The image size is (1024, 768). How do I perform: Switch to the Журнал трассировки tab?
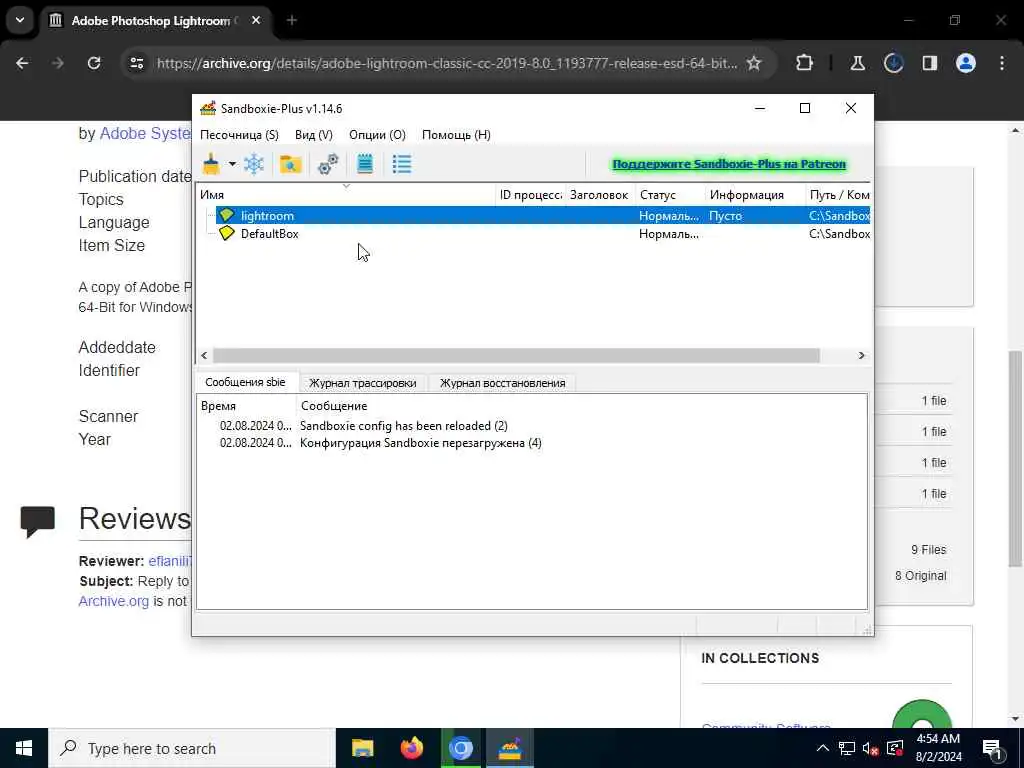[362, 383]
